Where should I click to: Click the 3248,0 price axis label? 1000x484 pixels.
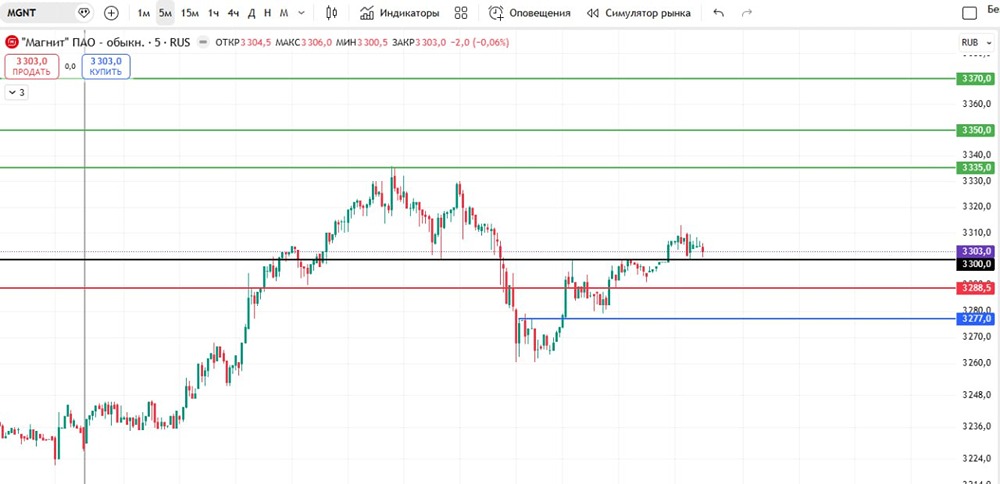(x=977, y=395)
